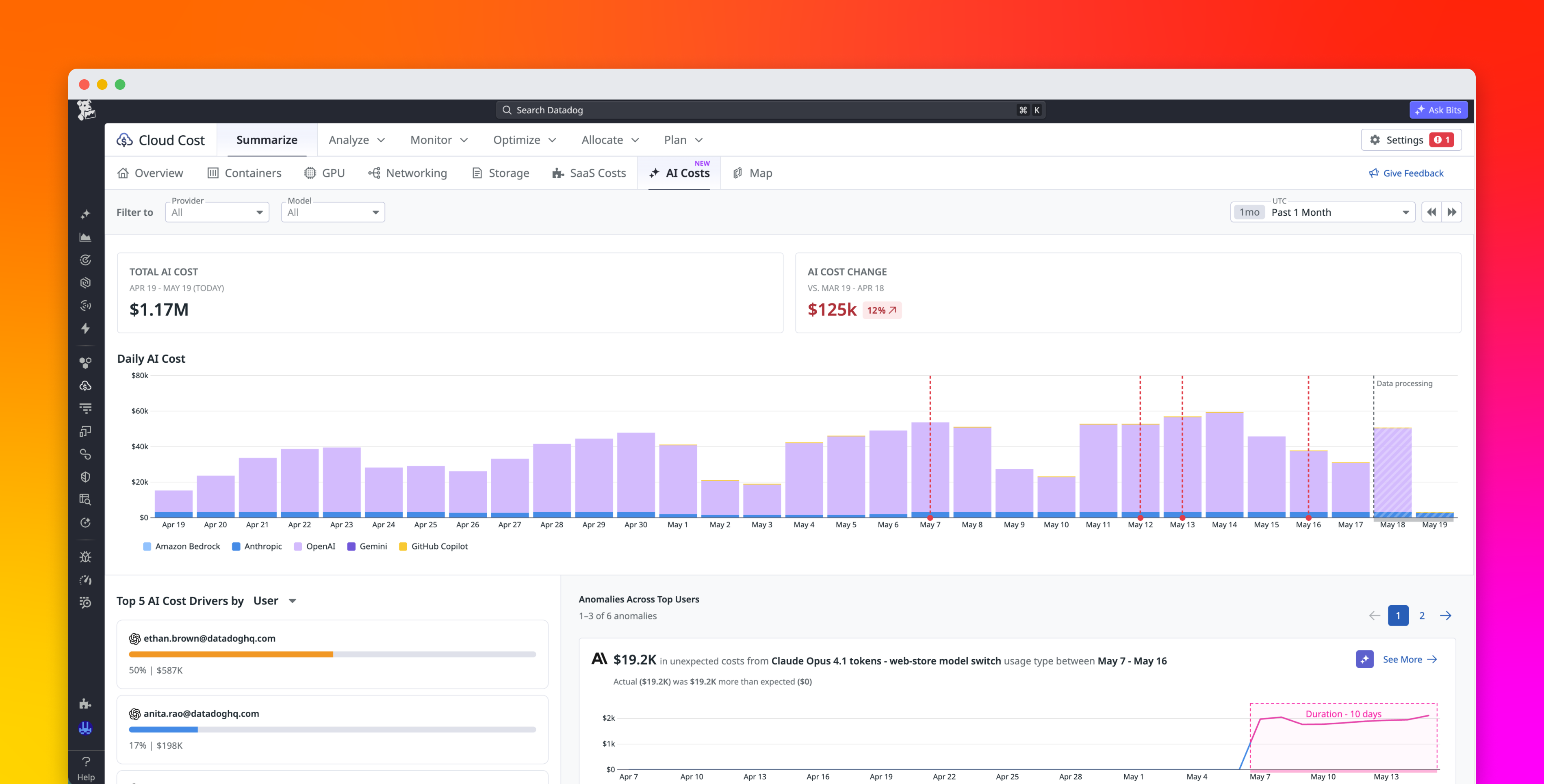This screenshot has height=784, width=1544.
Task: Expand the Analyze menu
Action: click(357, 140)
